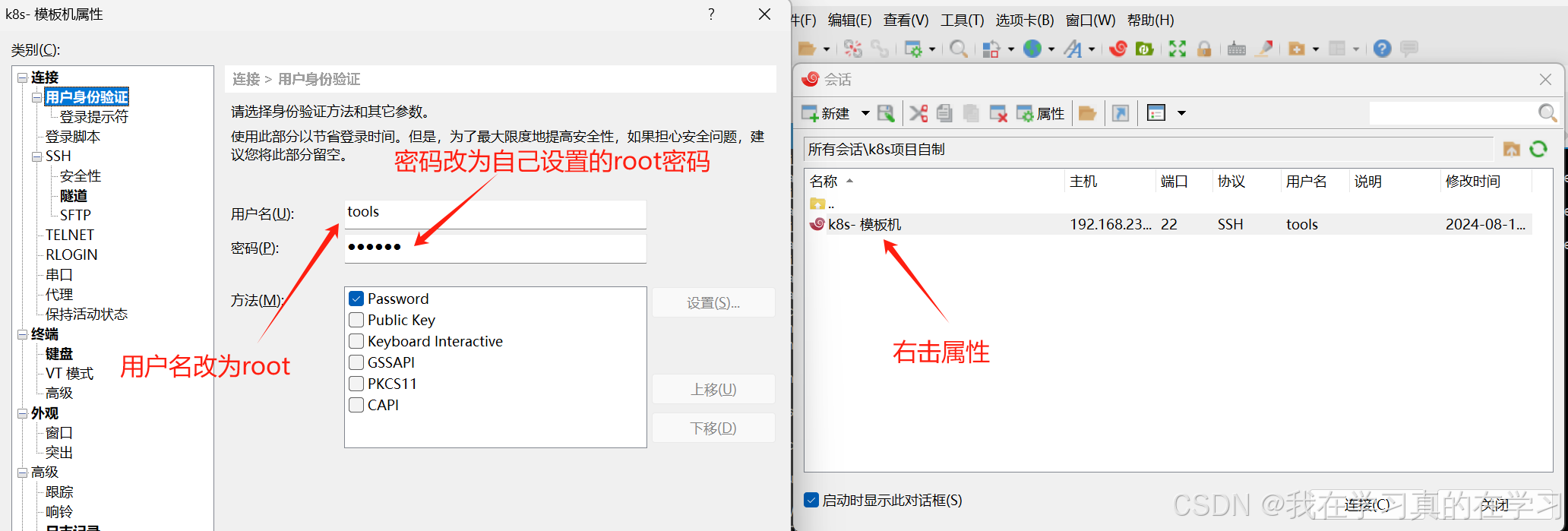
Task: Select the k8s- 模板机 session row
Action: click(x=1168, y=224)
